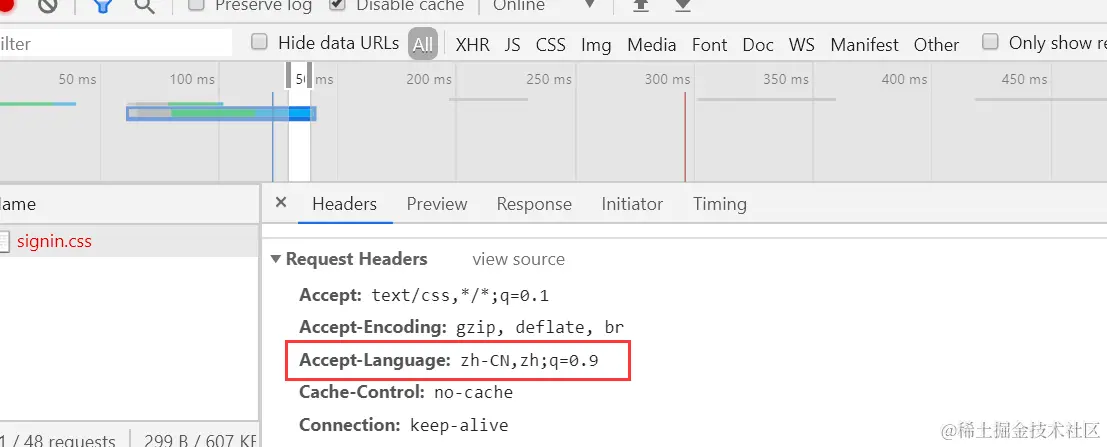1107x447 pixels.
Task: Filter requests by Manifest
Action: (864, 44)
